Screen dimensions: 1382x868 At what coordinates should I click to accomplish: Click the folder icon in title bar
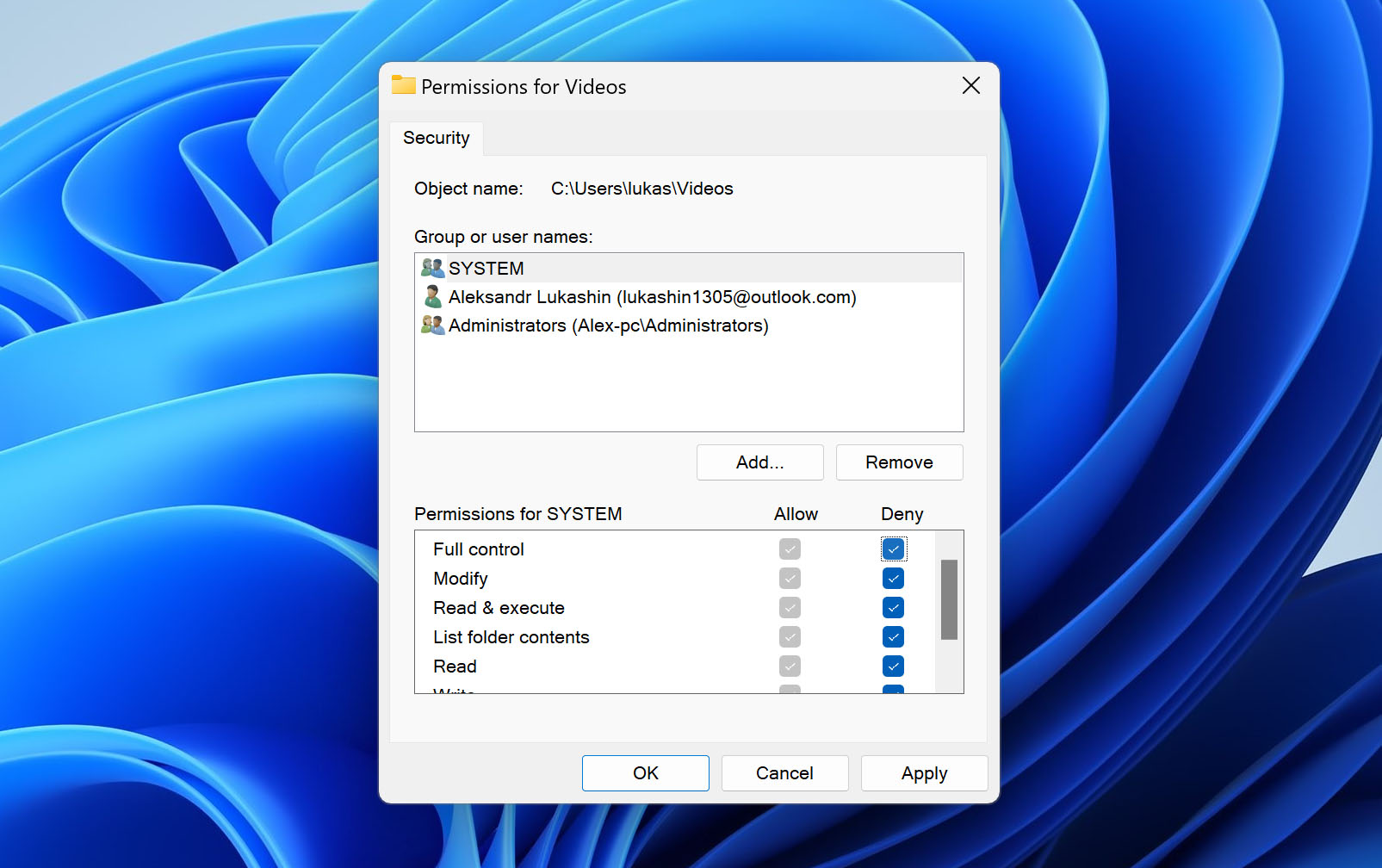(403, 85)
